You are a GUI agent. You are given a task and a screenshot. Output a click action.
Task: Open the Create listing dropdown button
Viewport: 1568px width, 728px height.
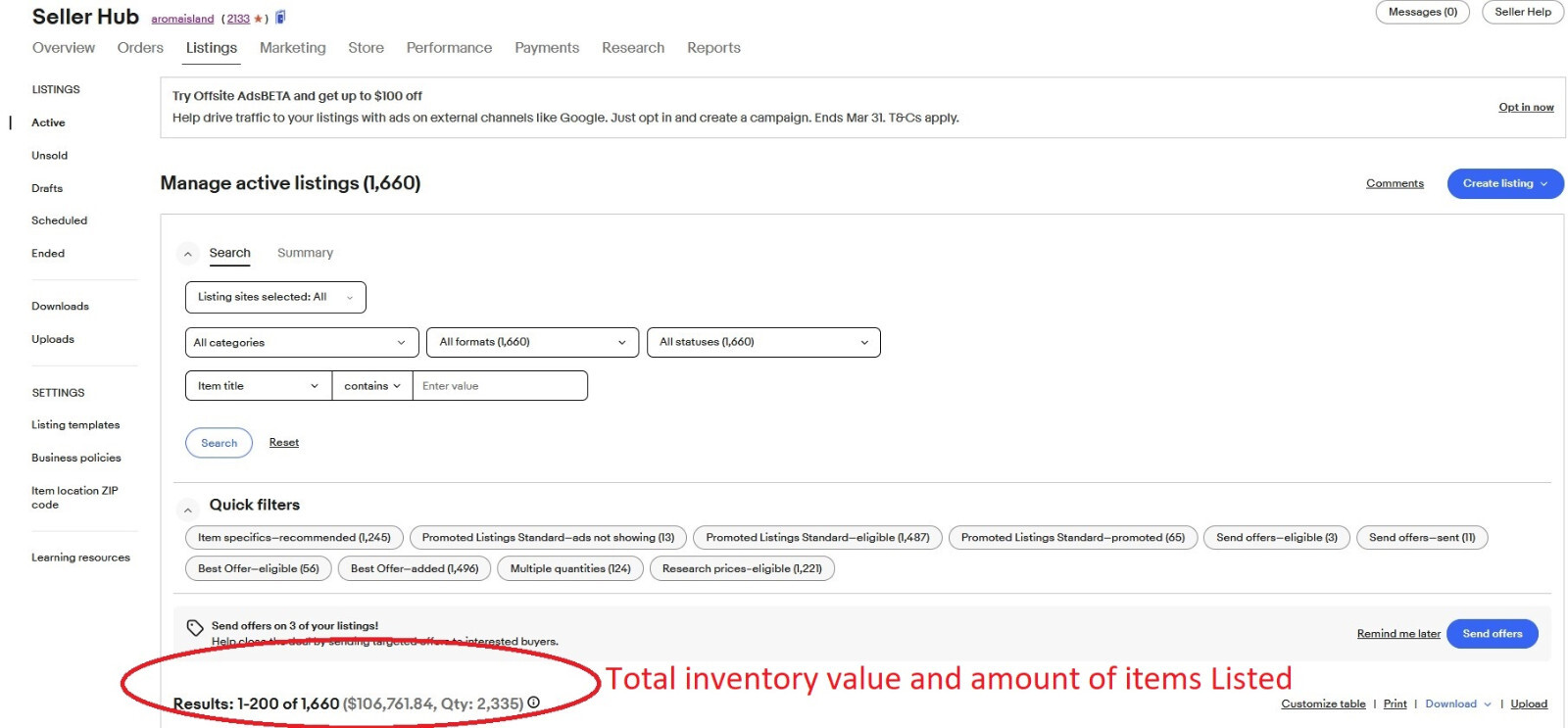(x=1505, y=183)
